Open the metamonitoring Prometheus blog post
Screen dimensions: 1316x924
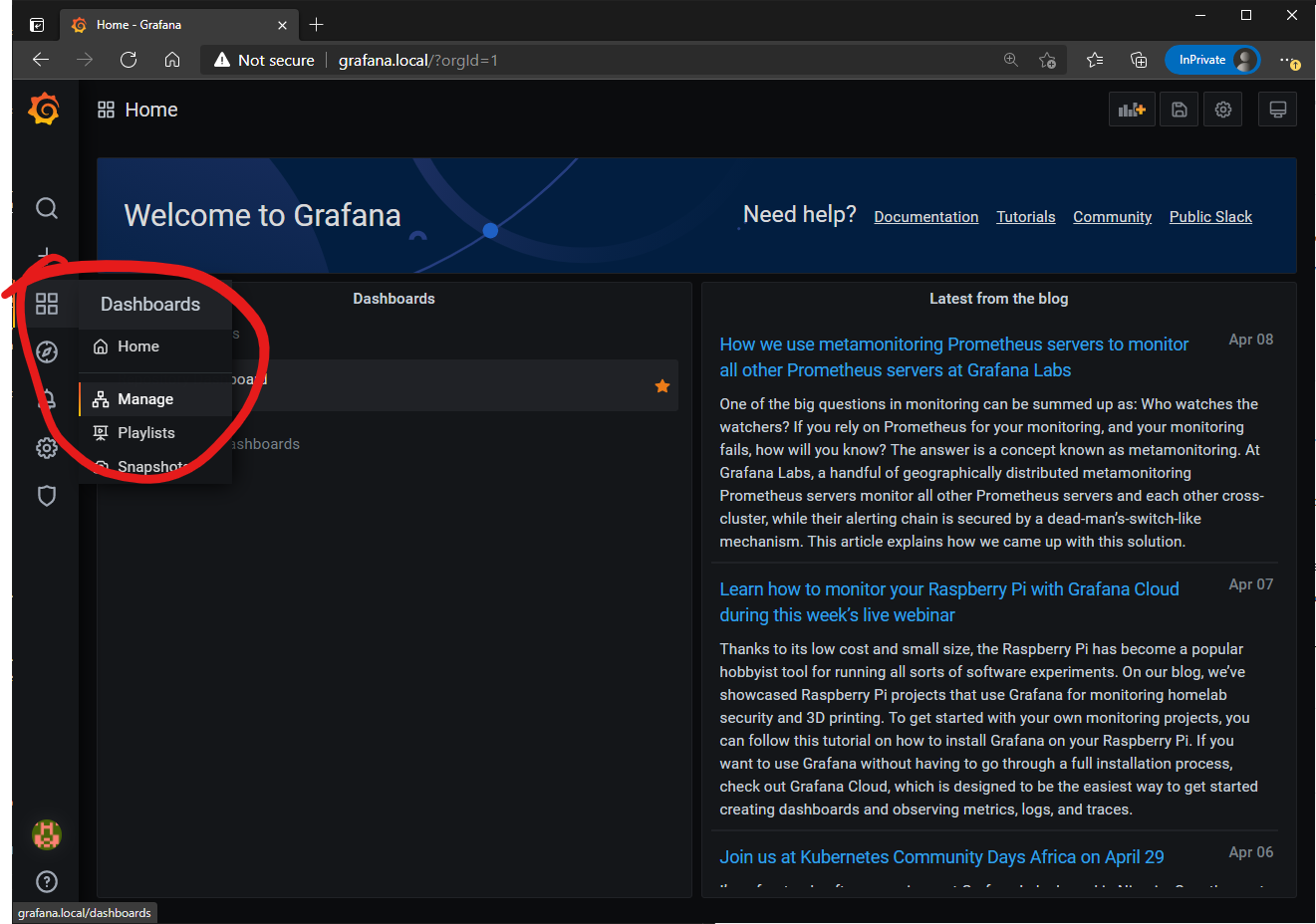953,357
